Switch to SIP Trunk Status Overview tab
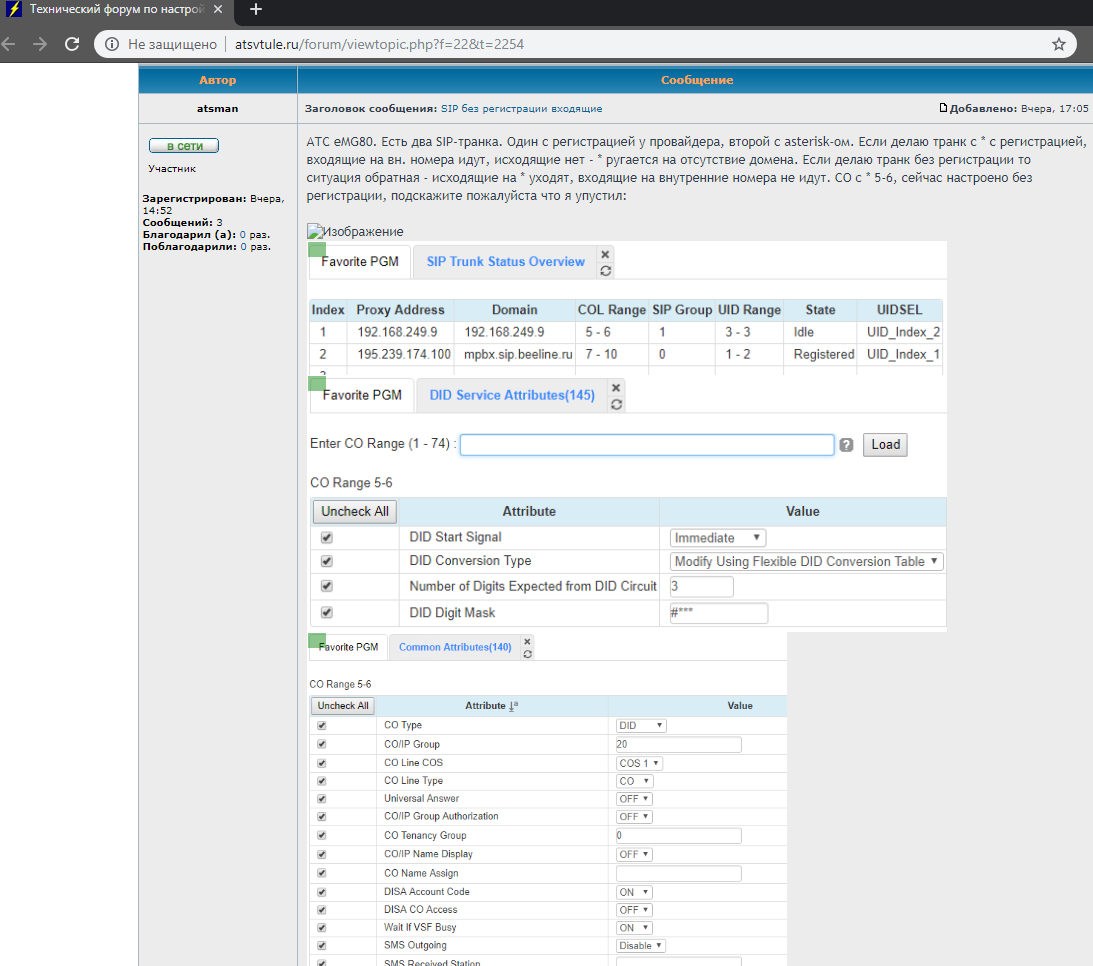This screenshot has width=1093, height=966. click(x=505, y=262)
